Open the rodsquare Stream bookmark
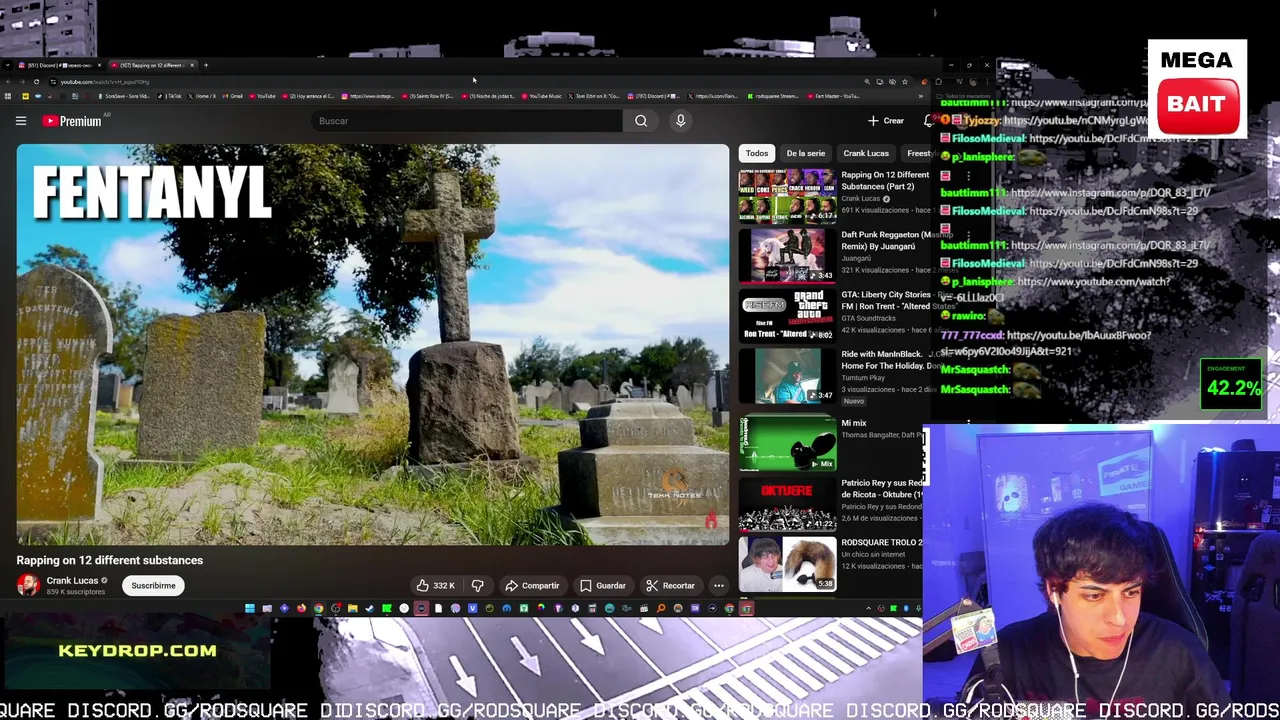Image resolution: width=1280 pixels, height=720 pixels. point(773,96)
